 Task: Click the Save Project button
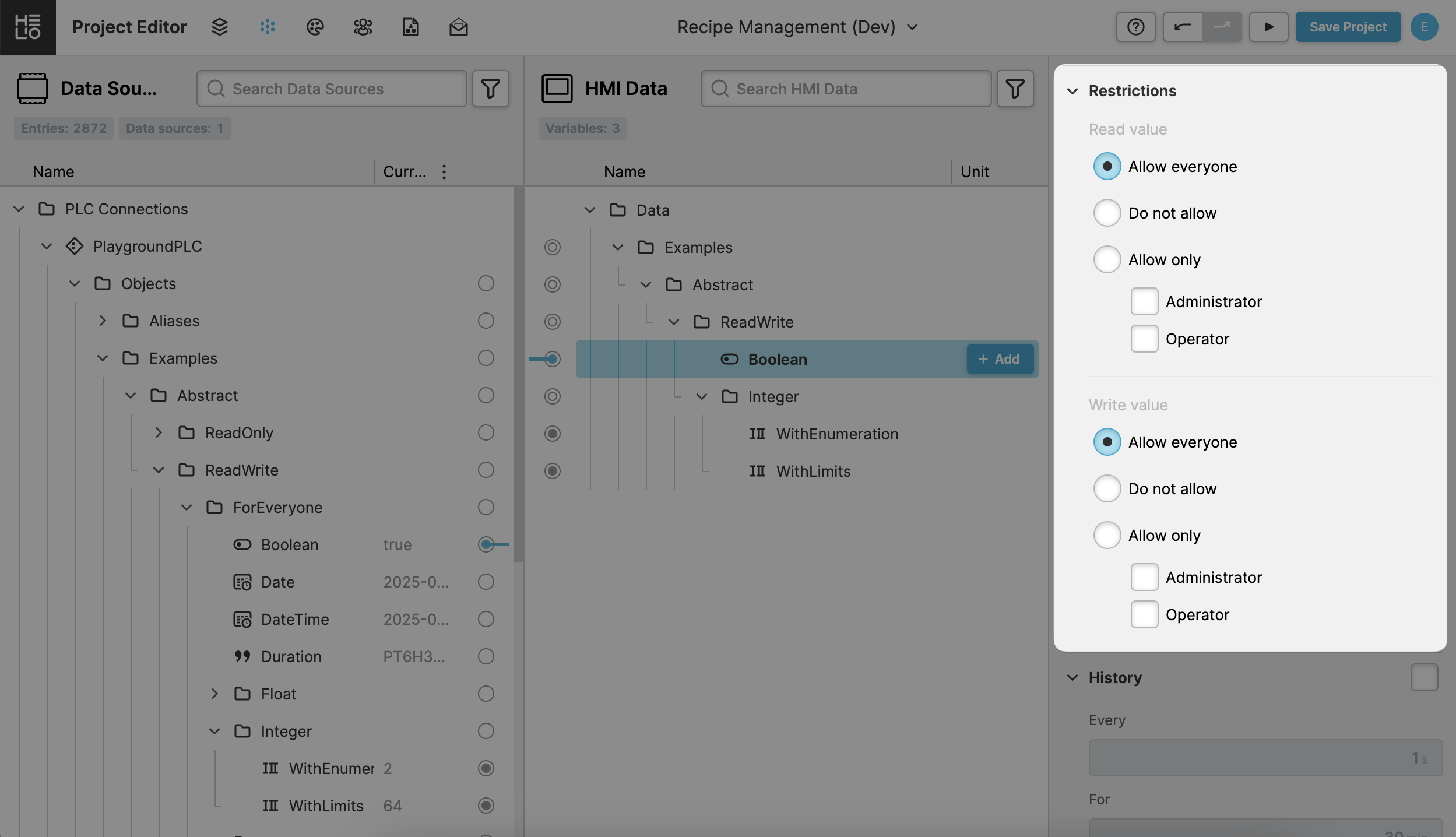click(x=1348, y=27)
